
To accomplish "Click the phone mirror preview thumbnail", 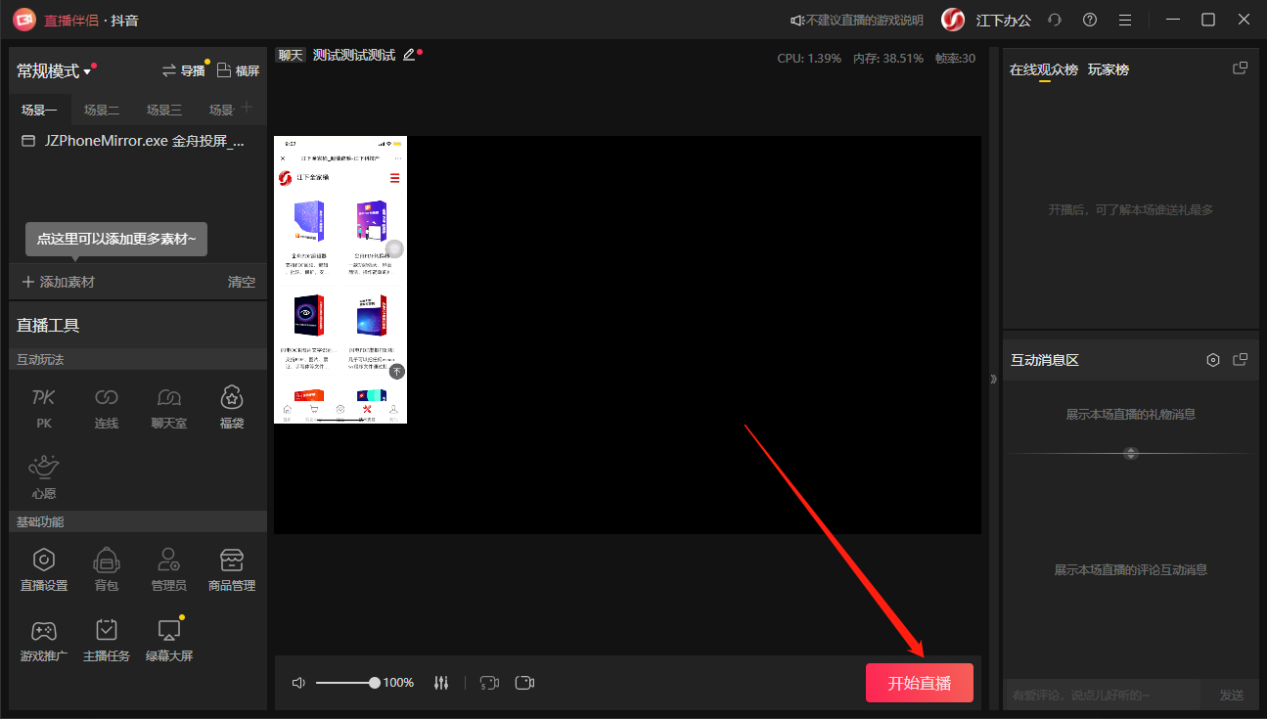I will tap(340, 279).
